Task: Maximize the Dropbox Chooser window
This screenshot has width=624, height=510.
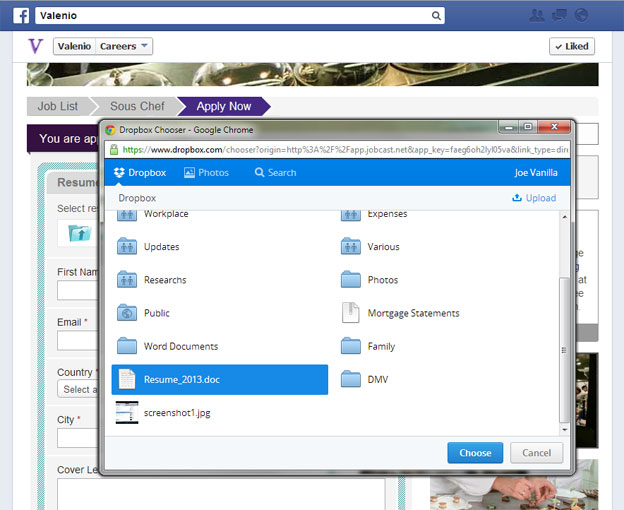Action: [x=528, y=127]
